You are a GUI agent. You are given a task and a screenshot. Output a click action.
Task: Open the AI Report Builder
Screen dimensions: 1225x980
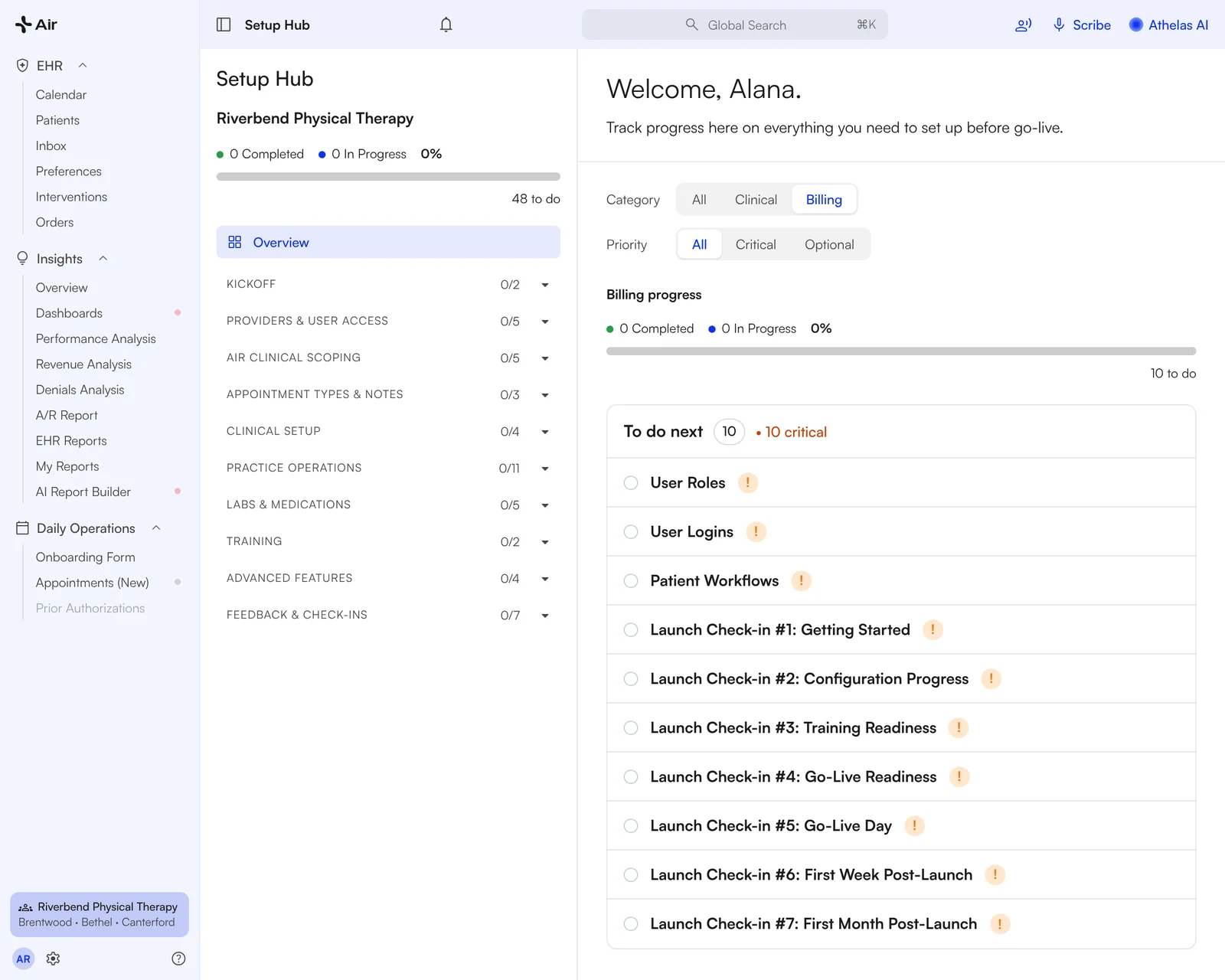pyautogui.click(x=83, y=492)
